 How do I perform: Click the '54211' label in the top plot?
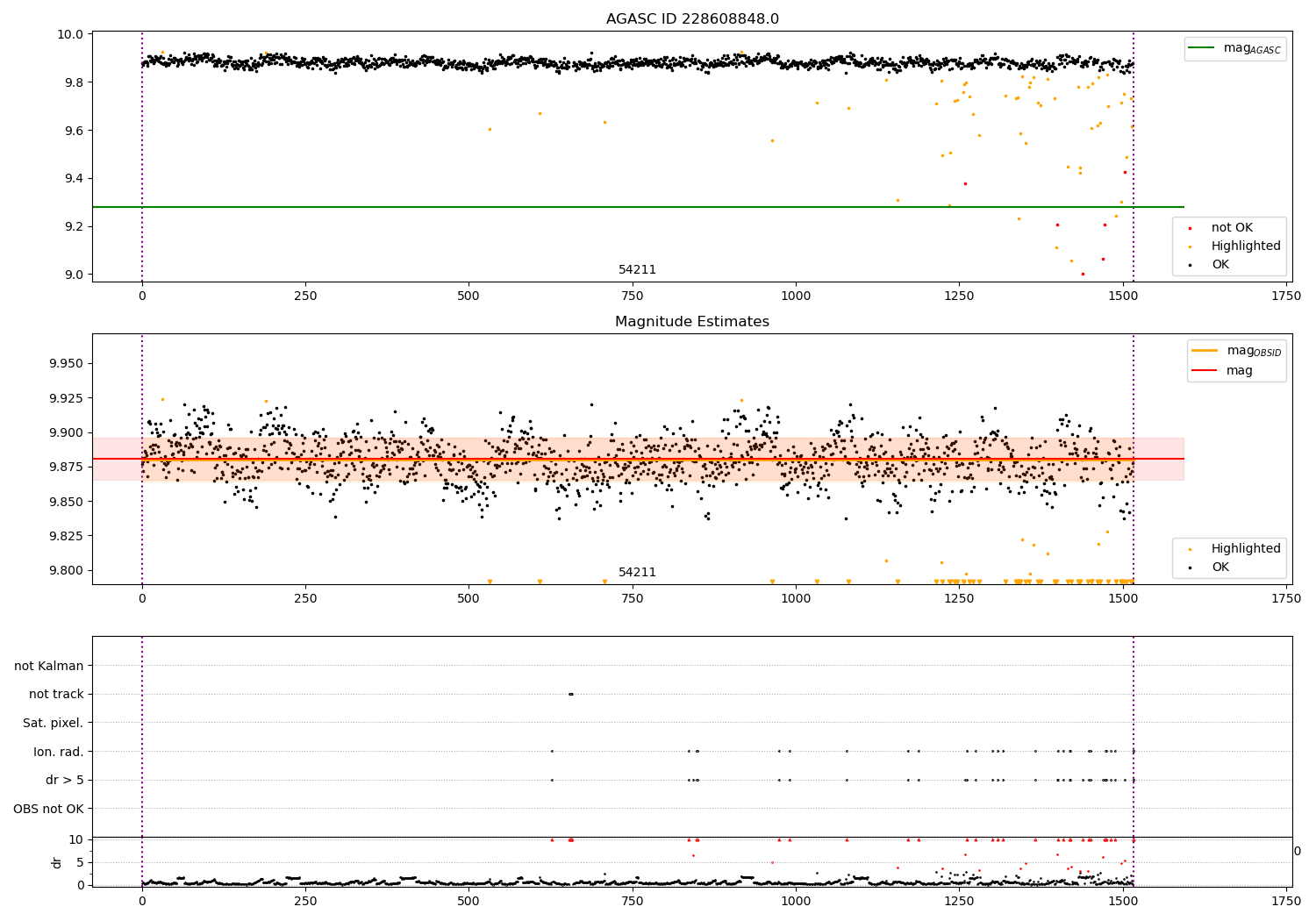[x=638, y=270]
